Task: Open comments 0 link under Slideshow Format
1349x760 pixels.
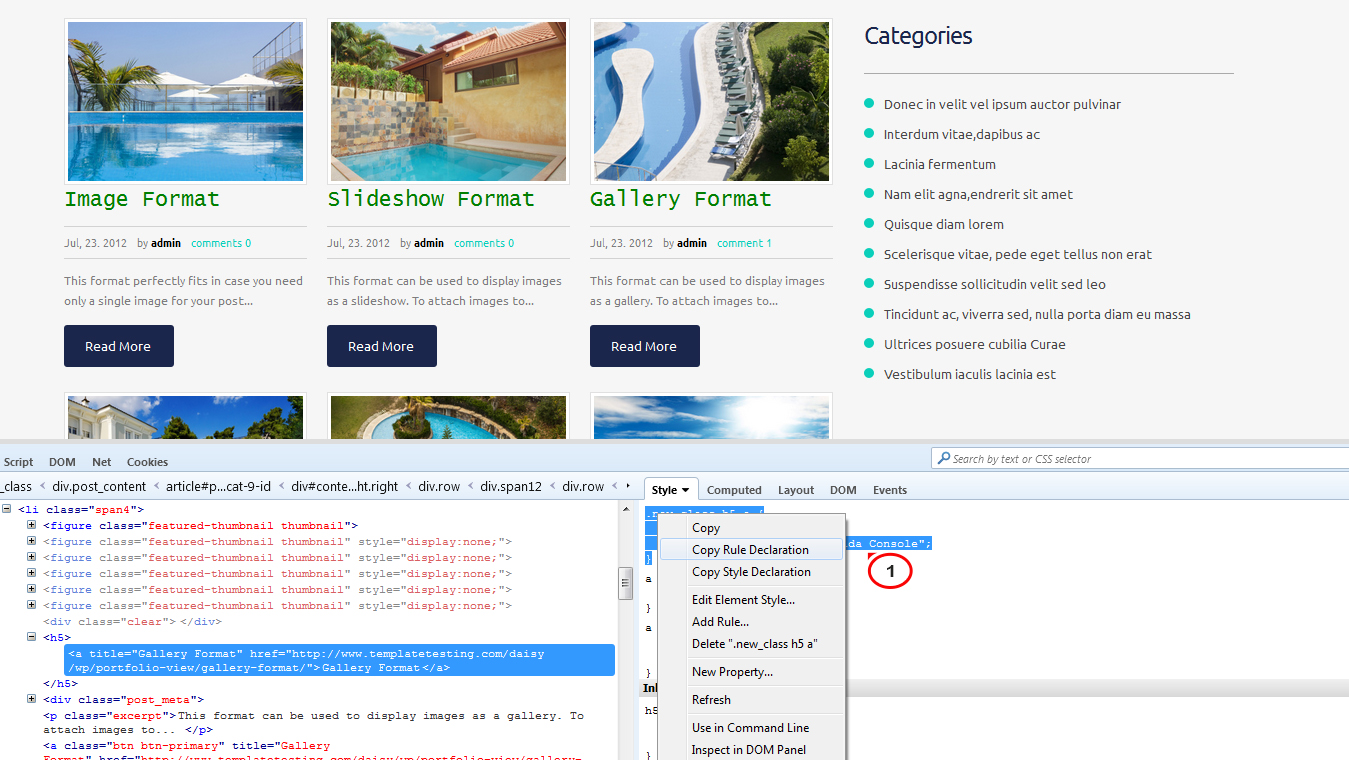Action: point(484,243)
